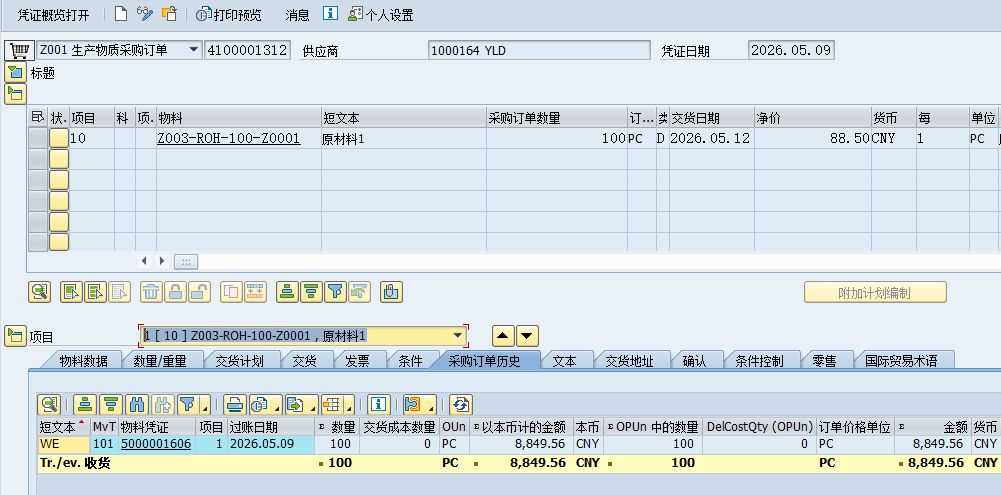Open the 消息 messages button

coord(297,15)
